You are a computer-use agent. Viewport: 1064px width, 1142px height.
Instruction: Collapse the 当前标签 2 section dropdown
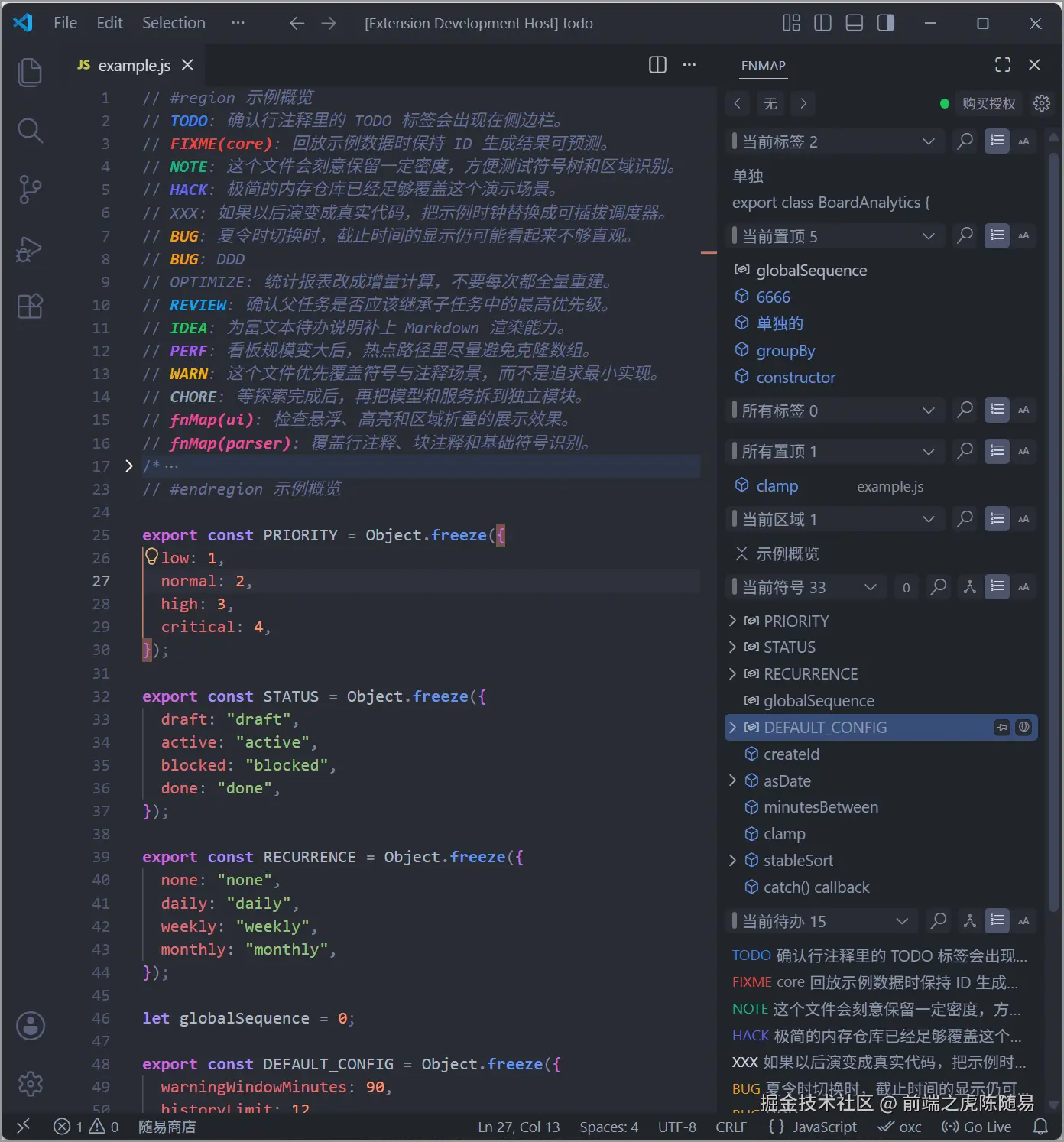tap(929, 141)
